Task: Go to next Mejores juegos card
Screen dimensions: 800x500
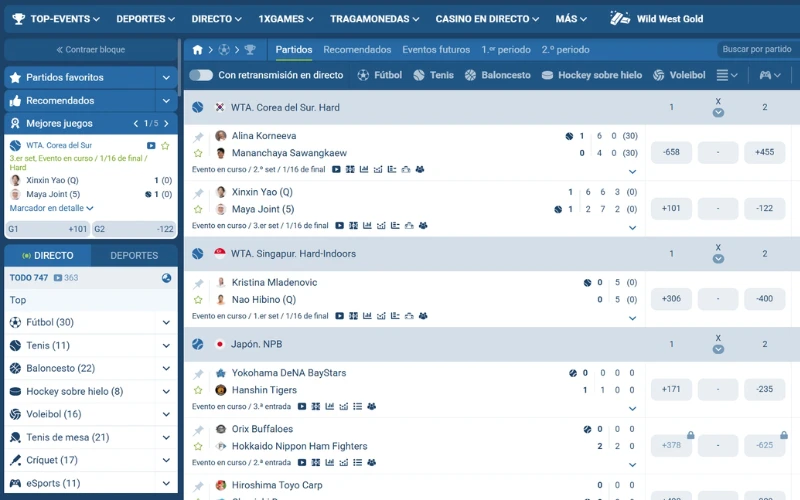Action: [166, 123]
